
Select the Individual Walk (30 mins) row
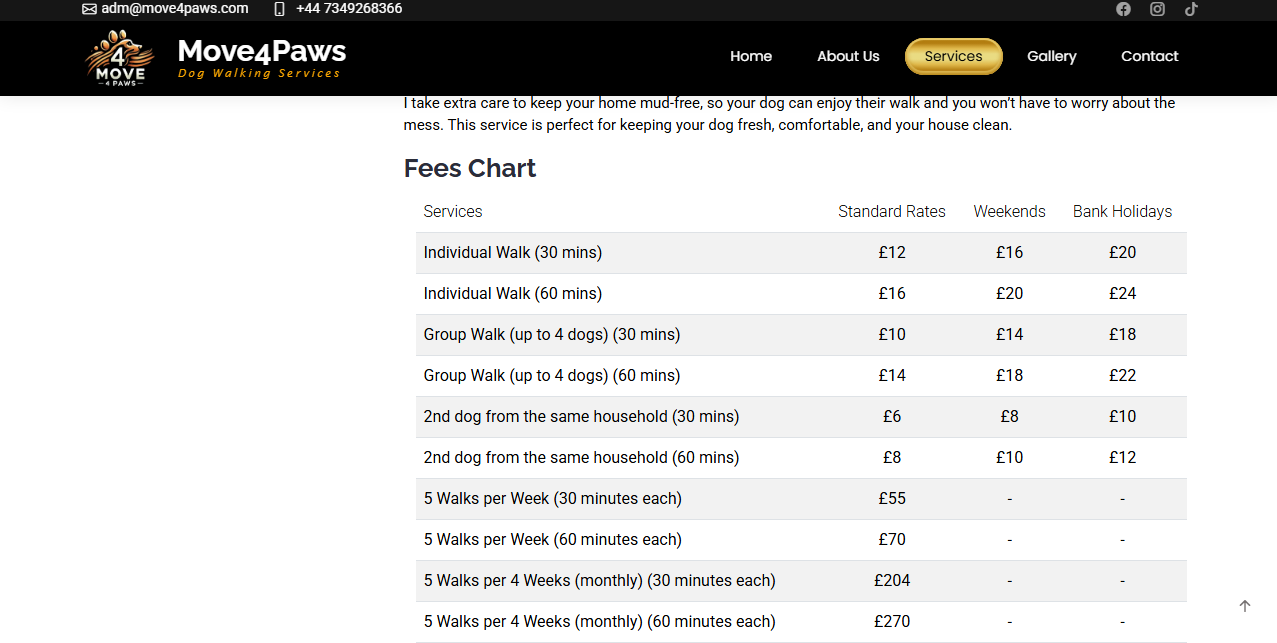click(x=512, y=253)
